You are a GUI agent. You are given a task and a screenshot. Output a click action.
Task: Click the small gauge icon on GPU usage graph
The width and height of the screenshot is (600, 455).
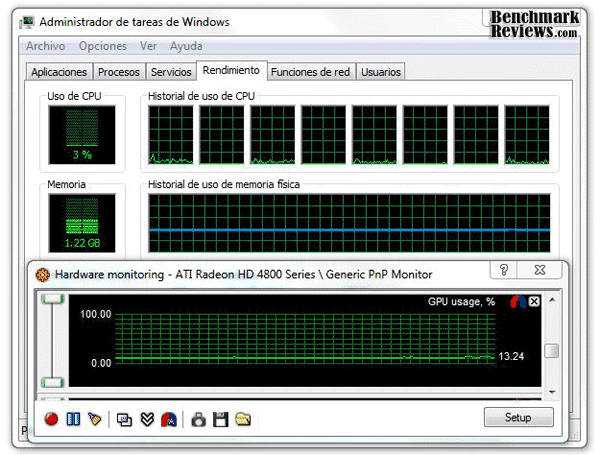click(517, 301)
